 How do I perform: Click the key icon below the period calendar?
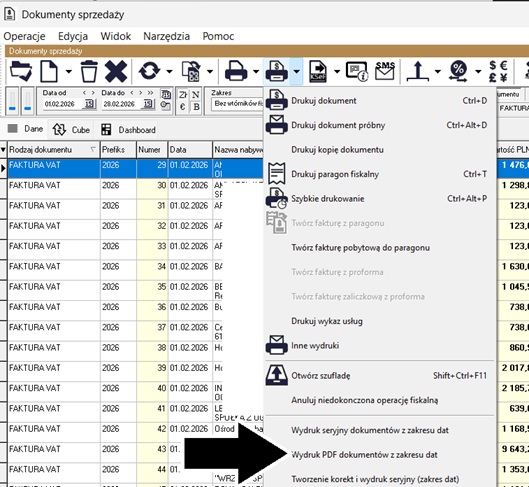coord(165,106)
